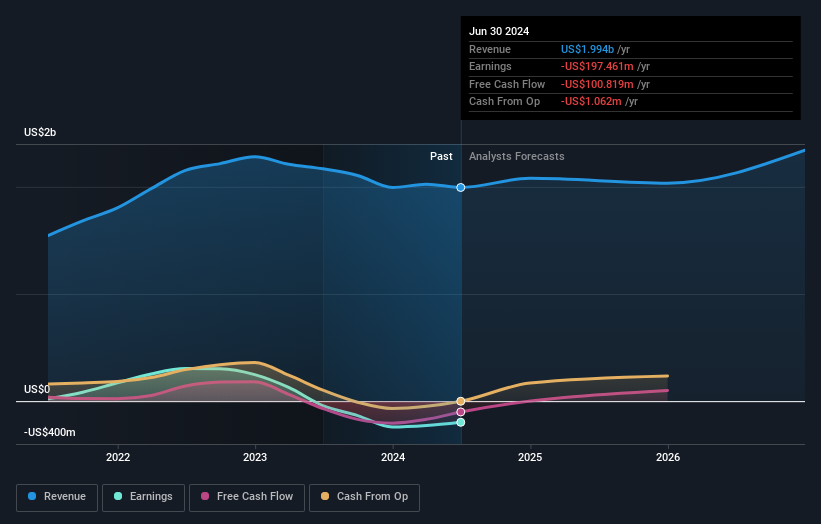
Task: Click the -US$1.062m cash from op value
Action: (591, 102)
